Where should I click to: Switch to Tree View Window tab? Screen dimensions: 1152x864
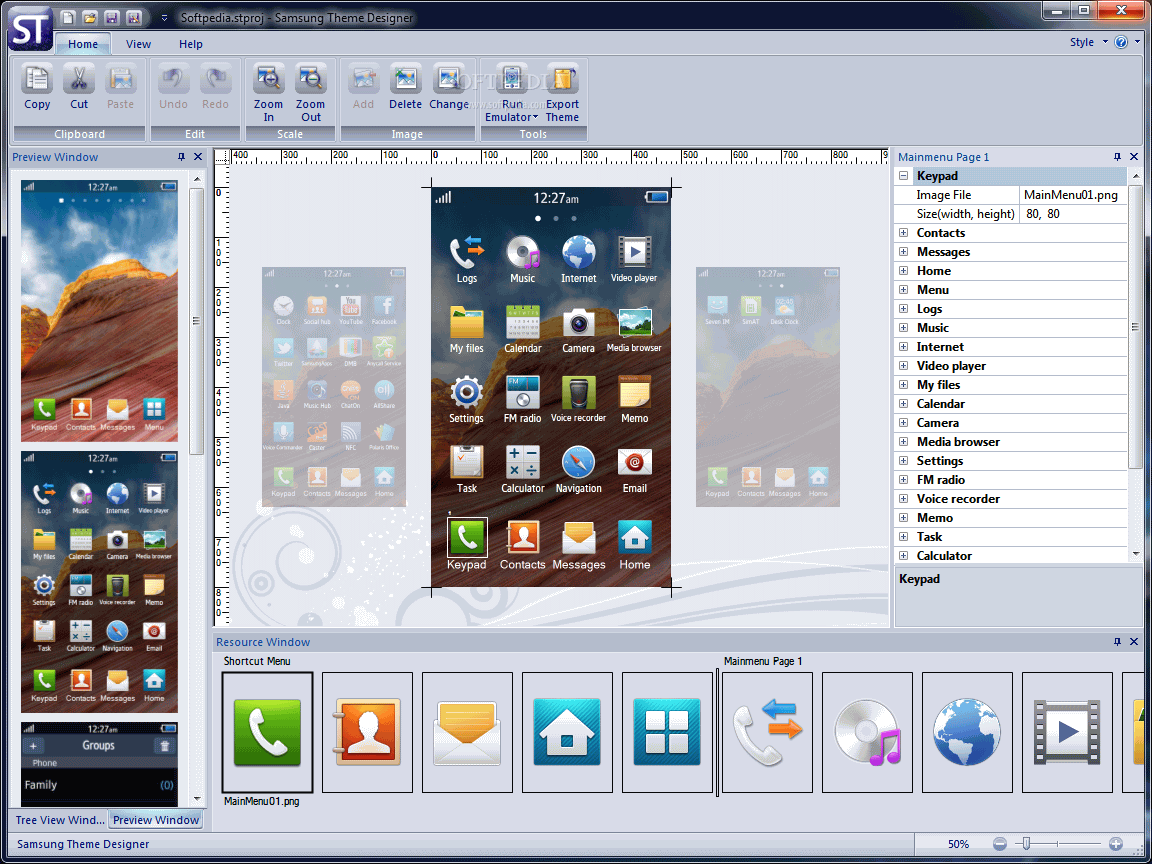click(60, 820)
